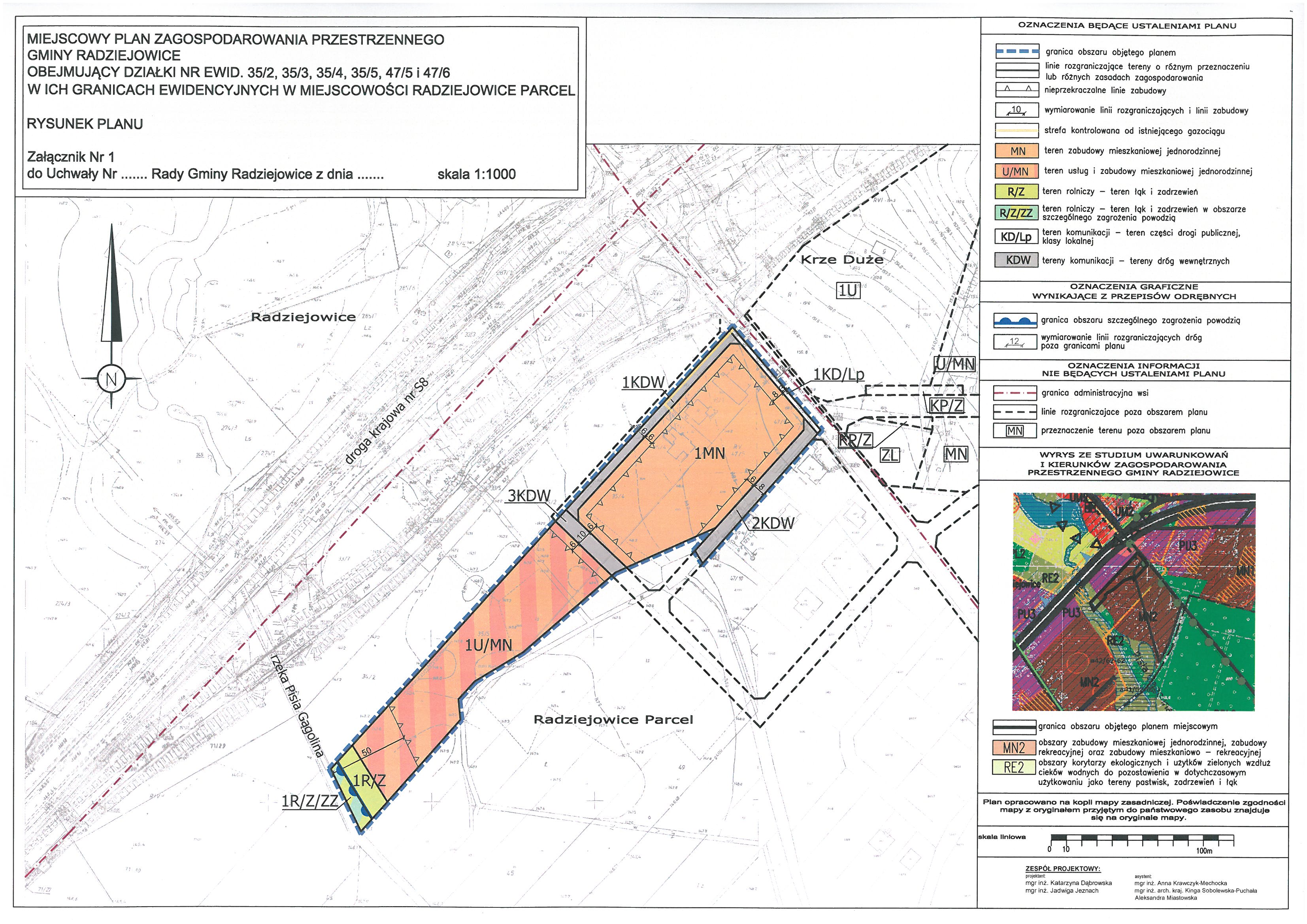Click the 1U box label near Krze Duże
This screenshot has height=924, width=1307.
tap(848, 291)
